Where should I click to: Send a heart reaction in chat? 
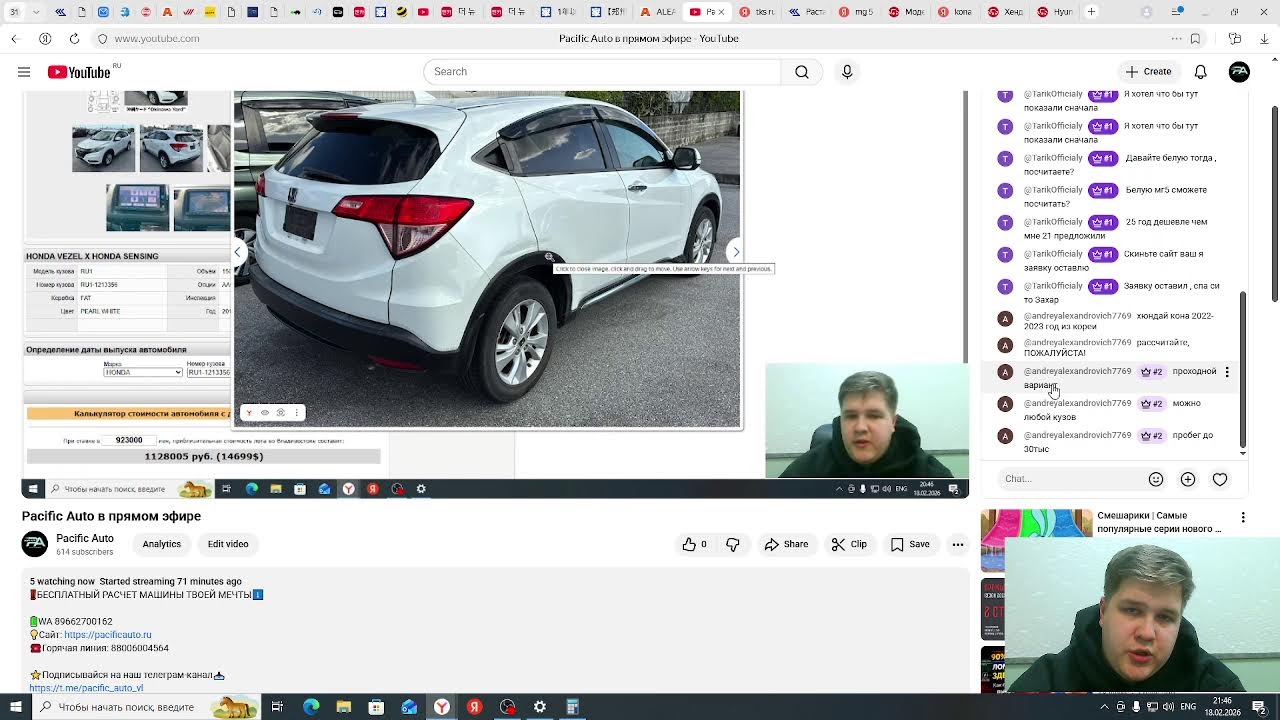pyautogui.click(x=1220, y=479)
